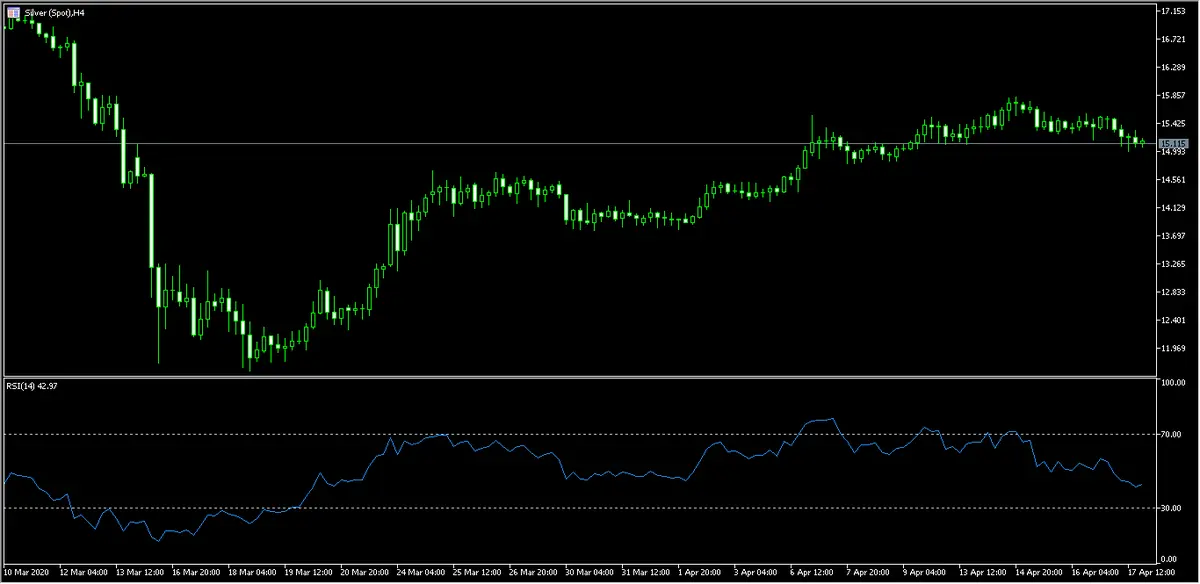The height and width of the screenshot is (584, 1200).
Task: Click the 17.153 label on price axis
Action: tap(1172, 11)
